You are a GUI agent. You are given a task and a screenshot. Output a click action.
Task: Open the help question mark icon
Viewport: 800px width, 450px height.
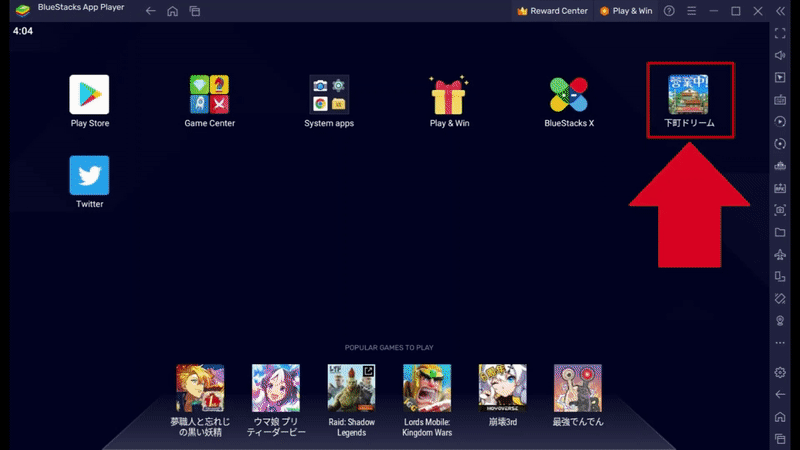click(x=669, y=11)
